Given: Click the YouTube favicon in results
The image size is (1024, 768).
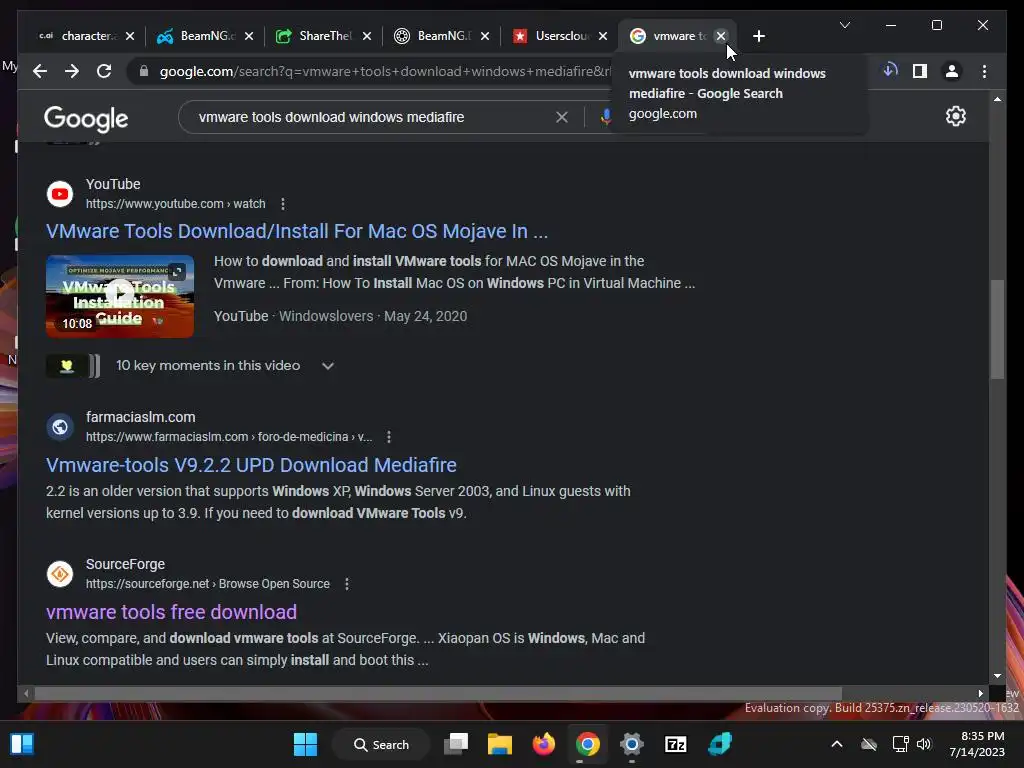Looking at the screenshot, I should click(59, 194).
